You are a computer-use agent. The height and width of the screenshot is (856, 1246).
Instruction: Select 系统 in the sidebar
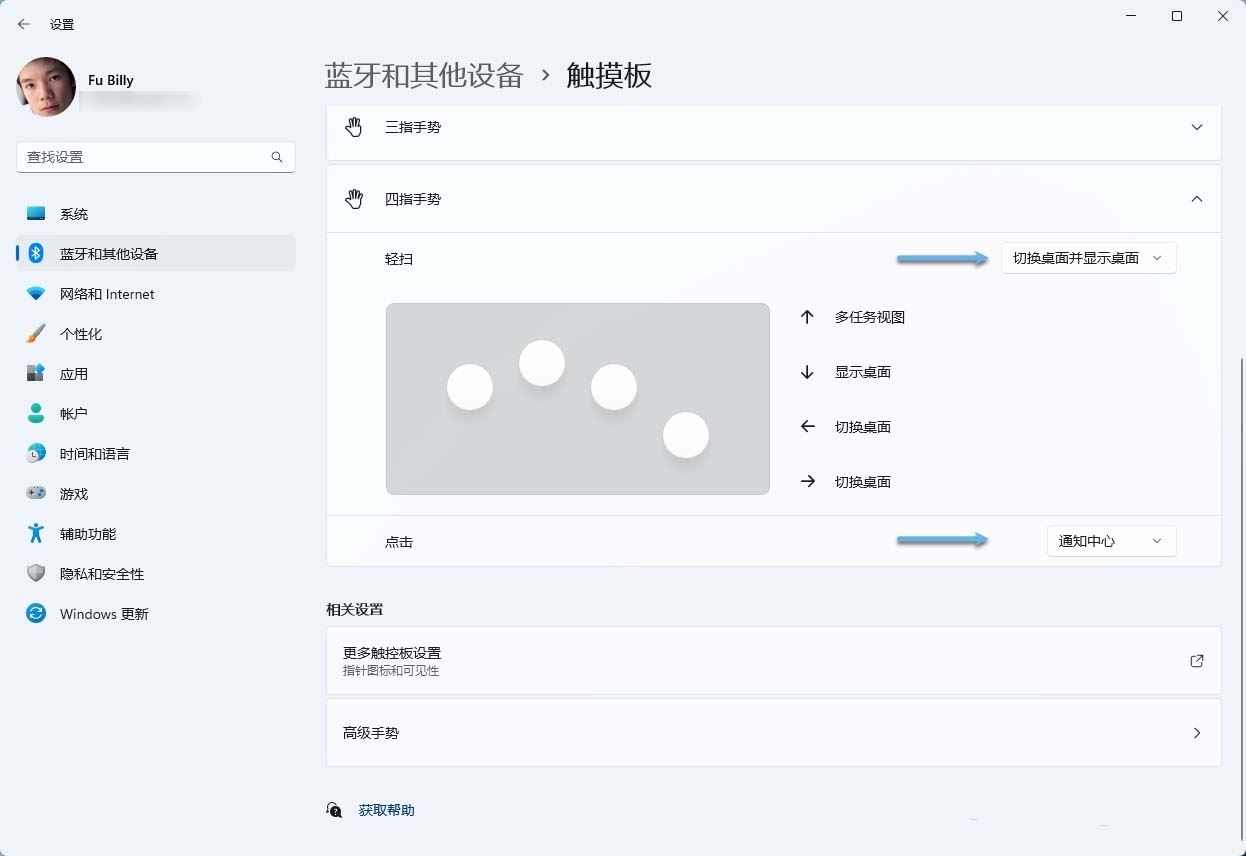pos(75,213)
